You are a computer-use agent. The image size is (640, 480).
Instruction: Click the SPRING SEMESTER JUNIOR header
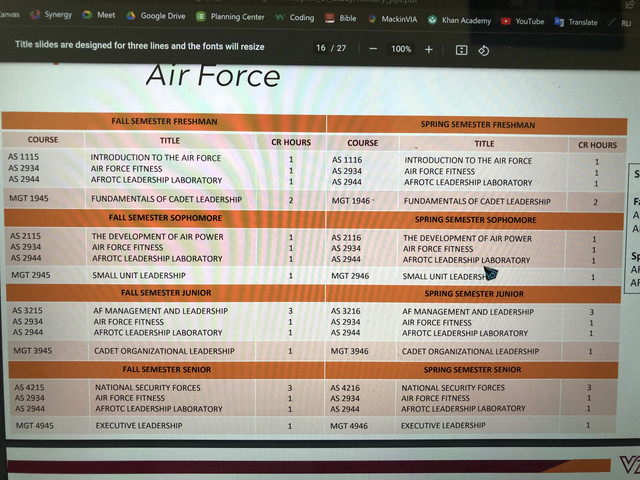click(x=474, y=293)
